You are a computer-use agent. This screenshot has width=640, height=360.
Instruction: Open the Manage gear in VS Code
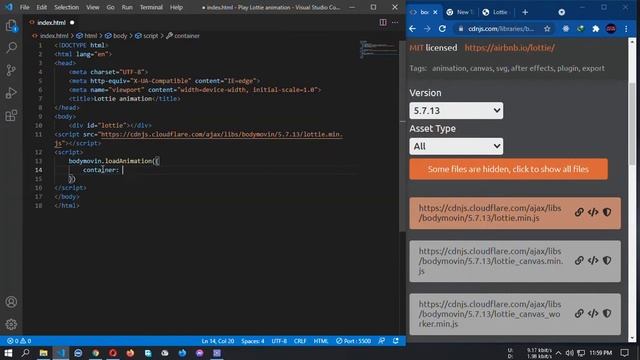coord(11,324)
